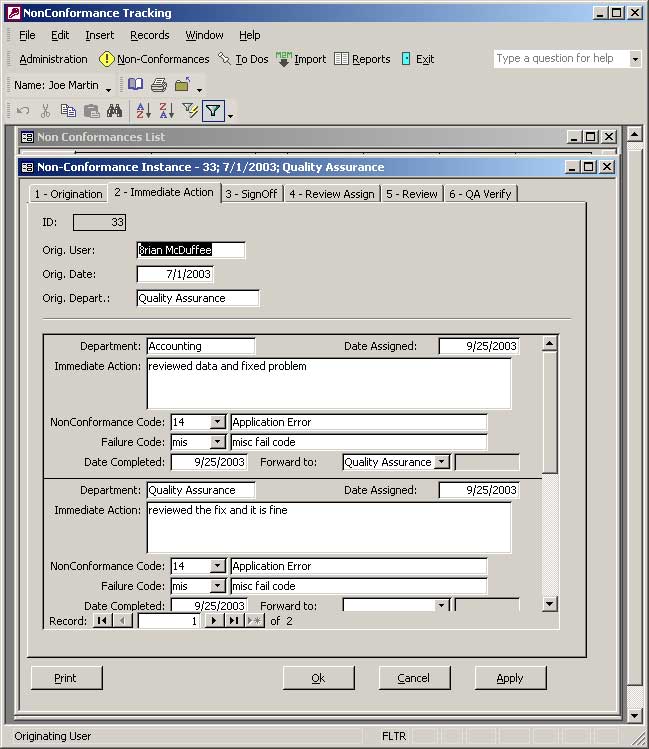The height and width of the screenshot is (749, 649).
Task: Switch to the 4 - Review Assign tab
Action: [x=332, y=194]
